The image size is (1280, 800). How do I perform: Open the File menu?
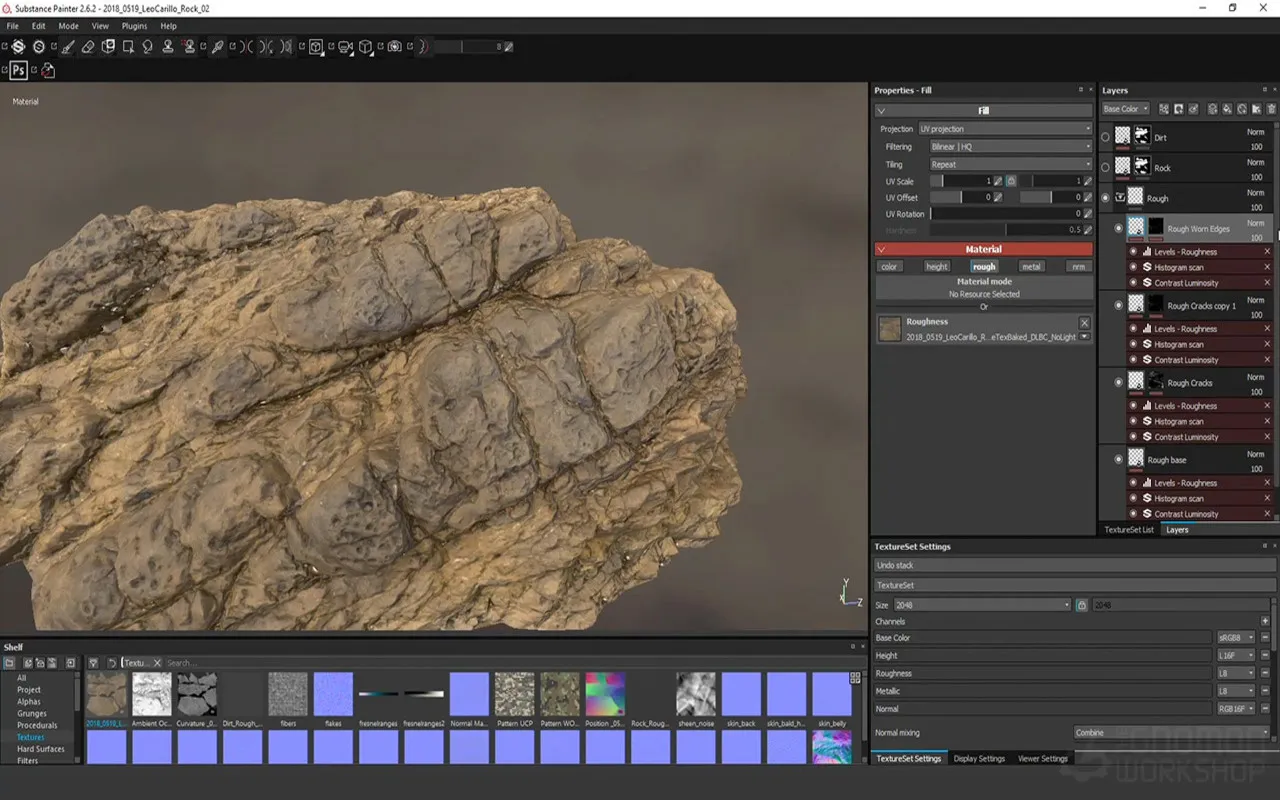pyautogui.click(x=14, y=26)
